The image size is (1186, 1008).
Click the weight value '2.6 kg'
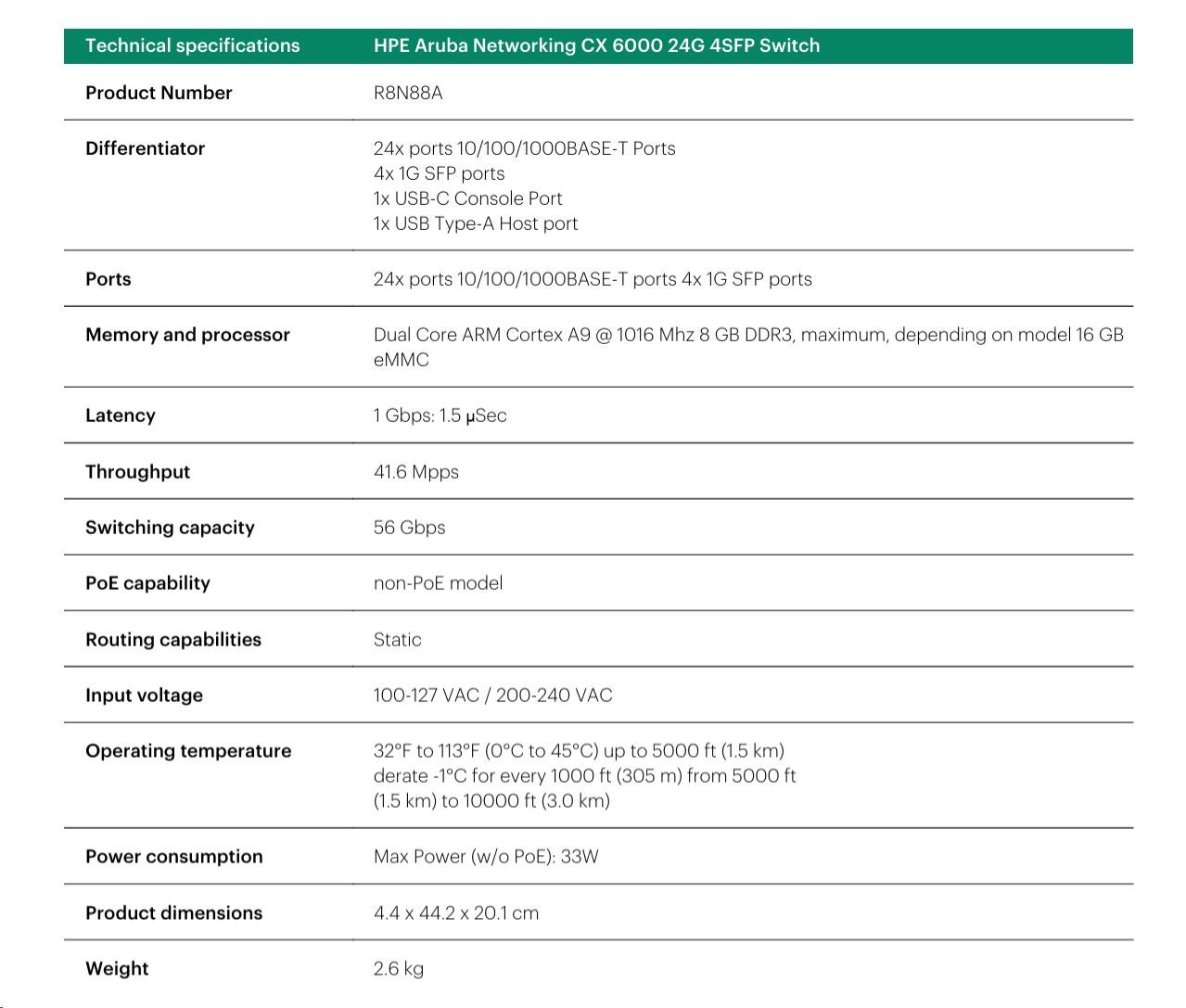(398, 969)
